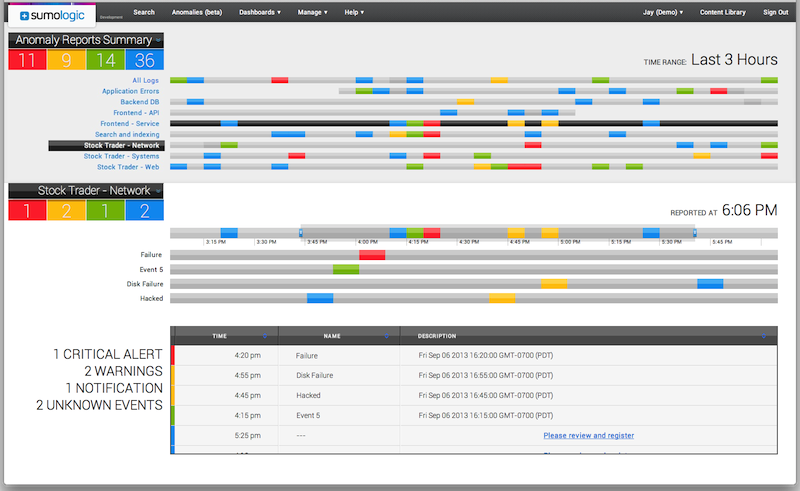The height and width of the screenshot is (491, 800).
Task: Click Sign Out
Action: (776, 12)
